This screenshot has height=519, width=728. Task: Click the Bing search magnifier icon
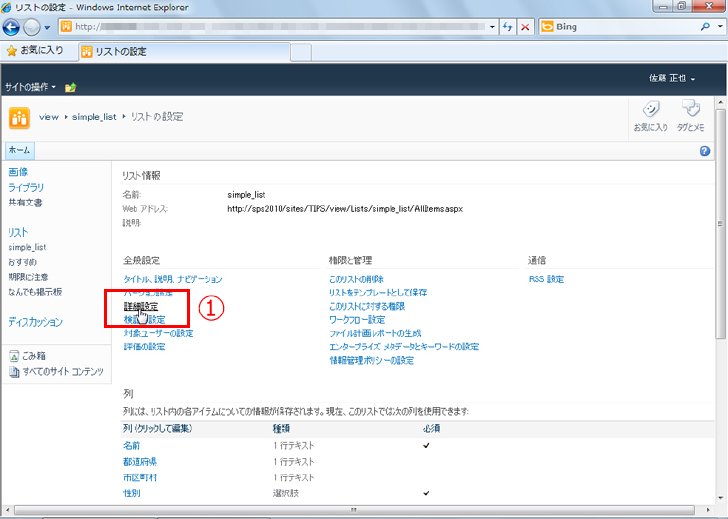point(705,26)
